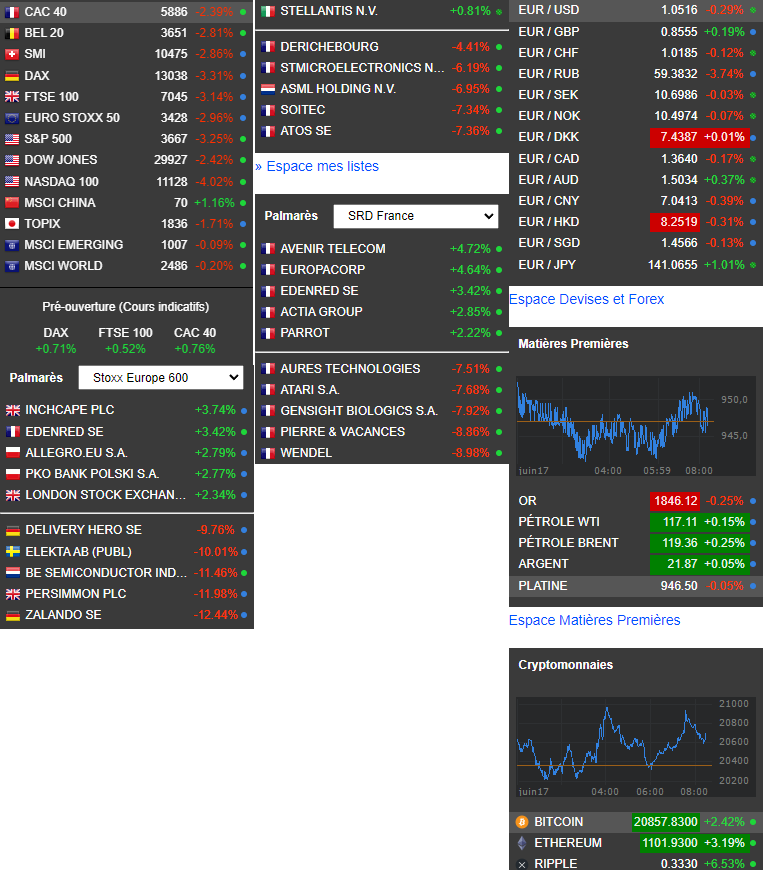766x871 pixels.
Task: Click the Polish flag beside ALLEGRO.EU S.A.
Action: (x=13, y=453)
